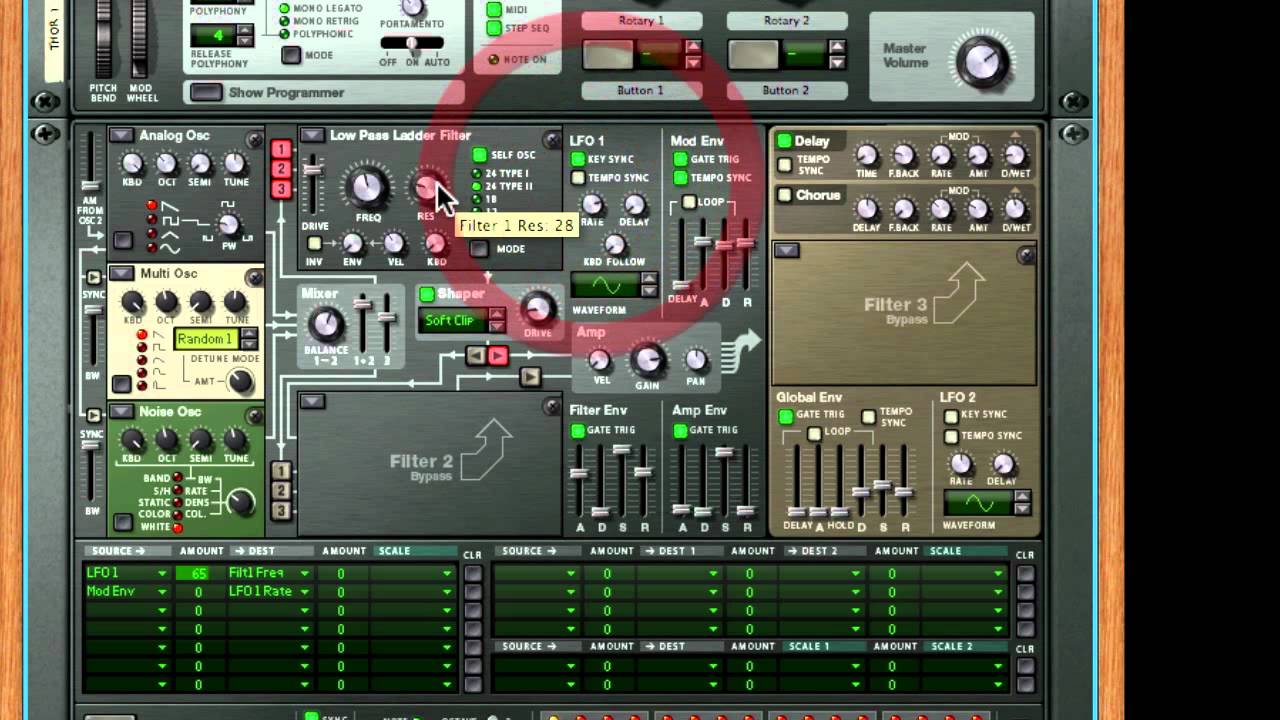
Task: Click the red right-arrow routing button below Shaper
Action: click(x=498, y=356)
